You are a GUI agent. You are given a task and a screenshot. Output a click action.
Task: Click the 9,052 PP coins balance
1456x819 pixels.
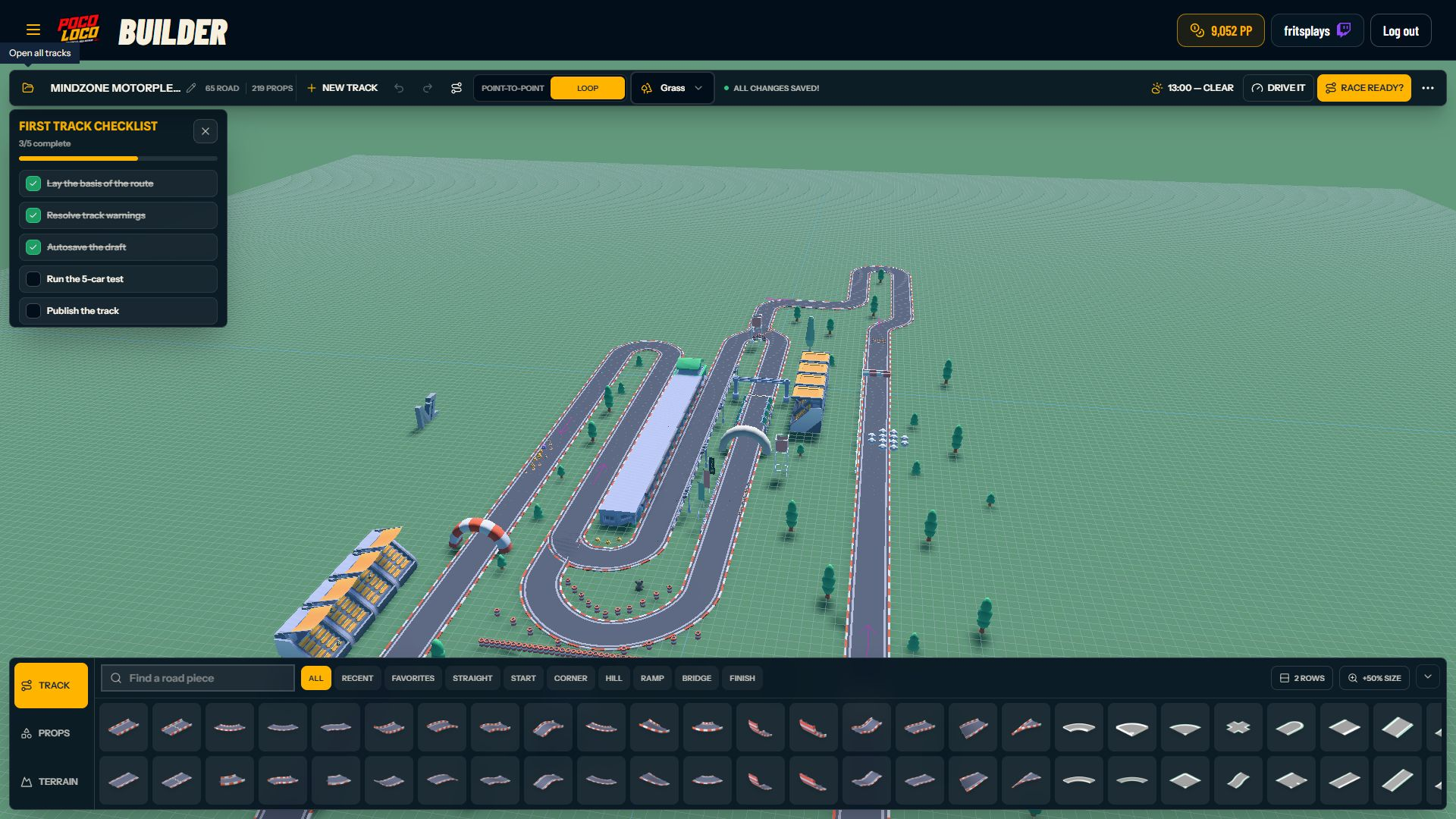click(1220, 30)
